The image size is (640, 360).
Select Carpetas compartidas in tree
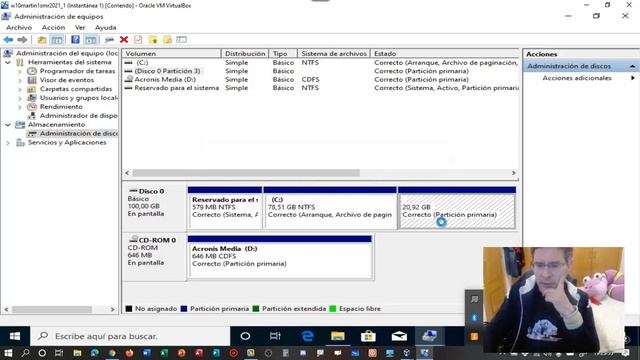click(76, 89)
